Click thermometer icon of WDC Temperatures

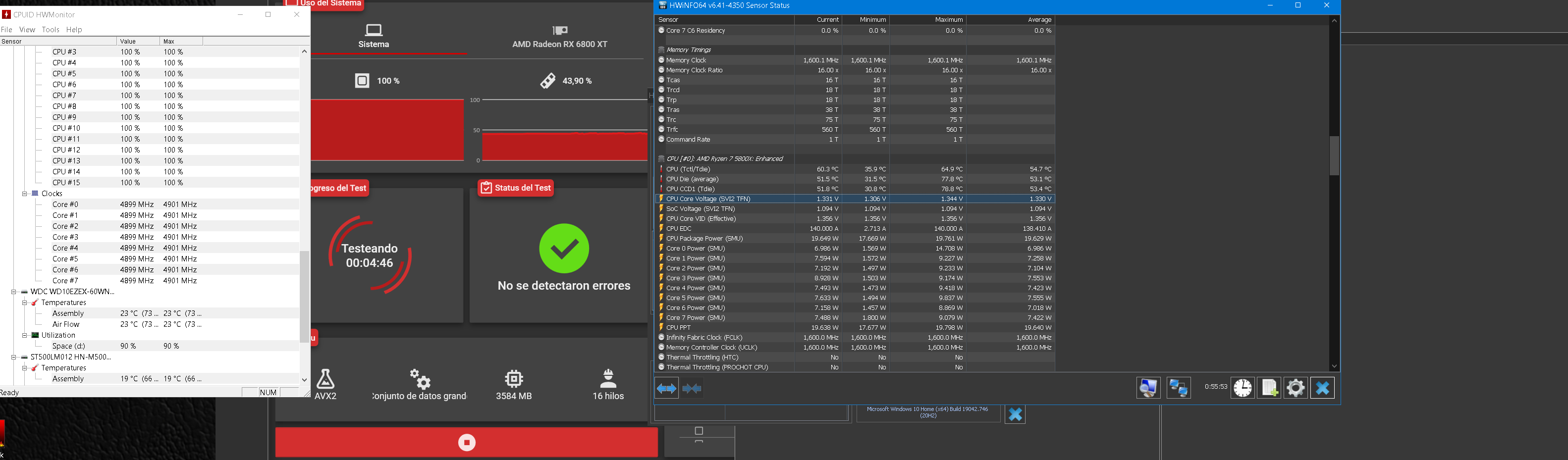pyautogui.click(x=35, y=303)
